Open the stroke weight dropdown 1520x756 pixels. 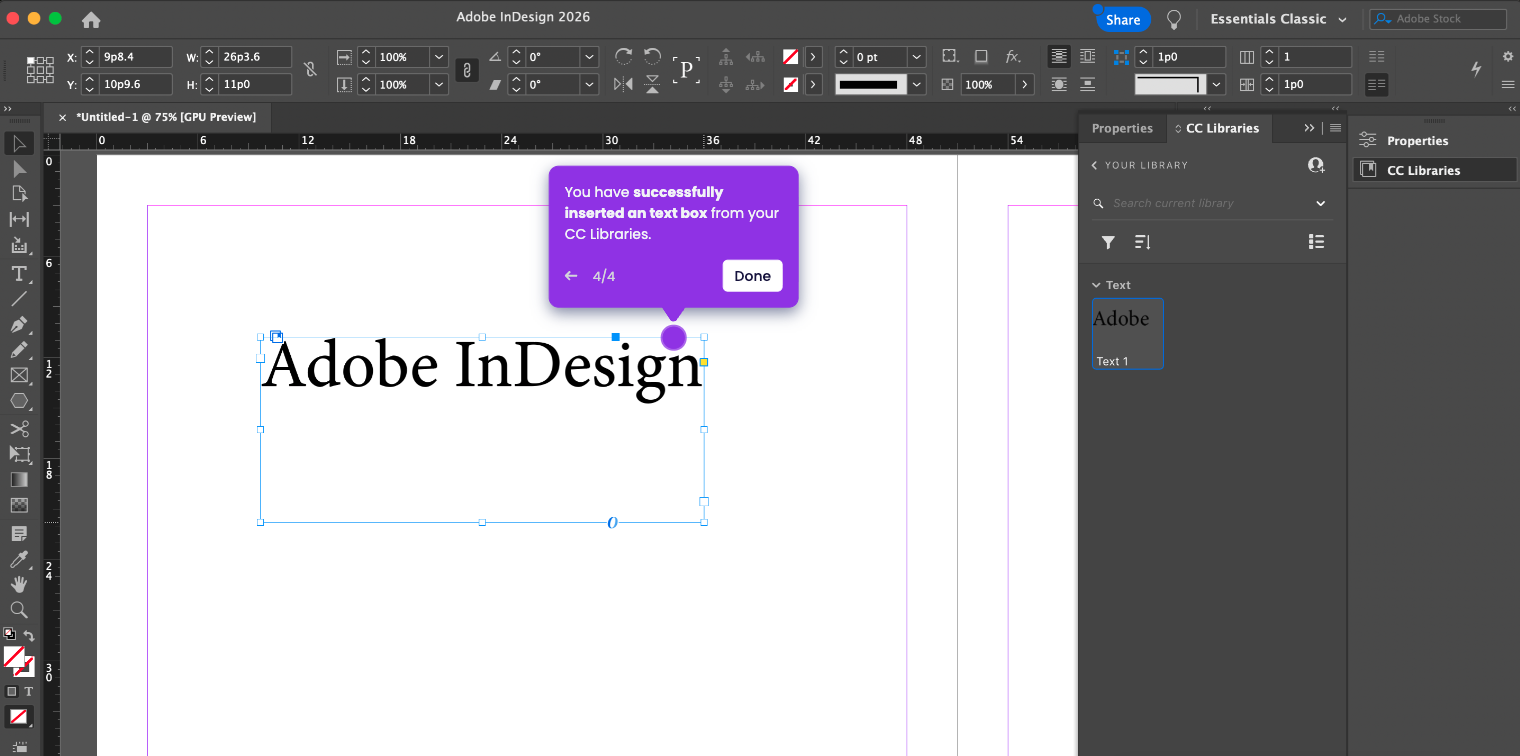917,57
